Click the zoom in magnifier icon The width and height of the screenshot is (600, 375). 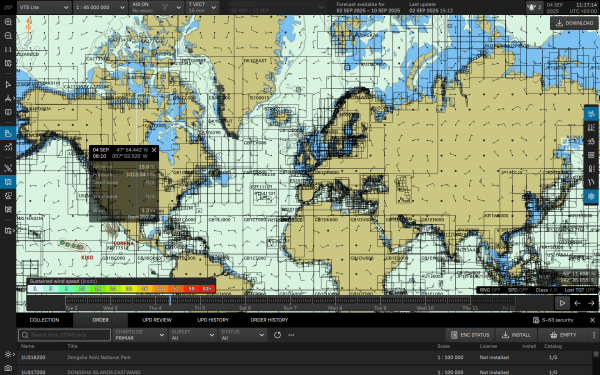tap(8, 22)
